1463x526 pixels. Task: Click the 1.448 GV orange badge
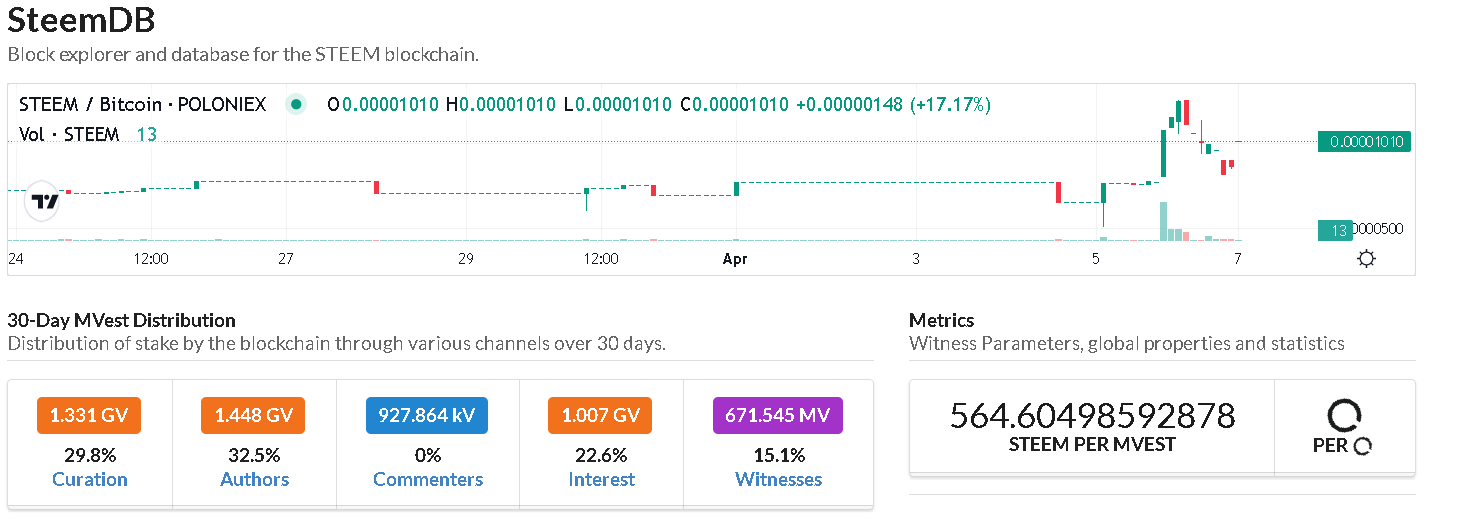coord(253,416)
